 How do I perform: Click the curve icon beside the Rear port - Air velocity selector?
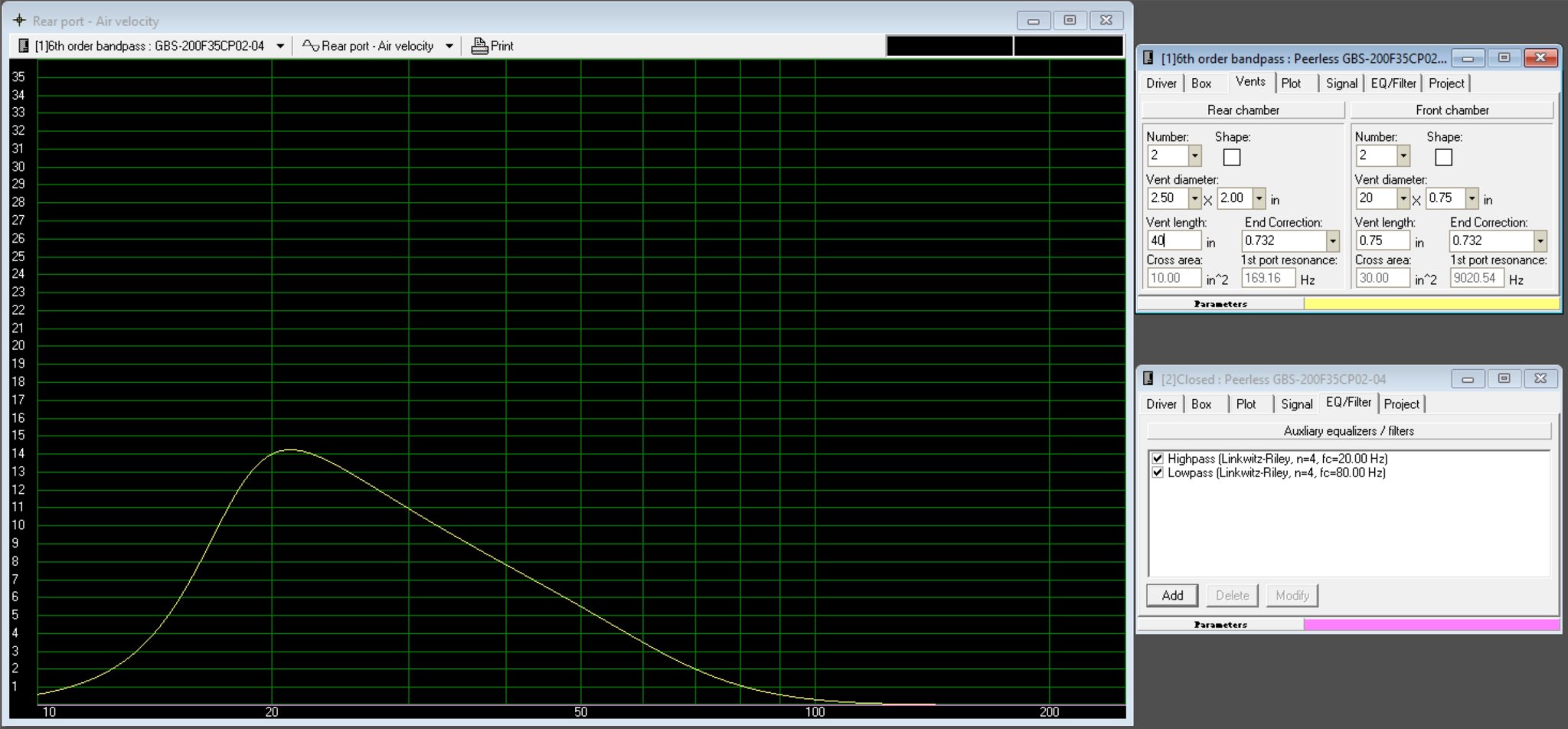pos(310,46)
